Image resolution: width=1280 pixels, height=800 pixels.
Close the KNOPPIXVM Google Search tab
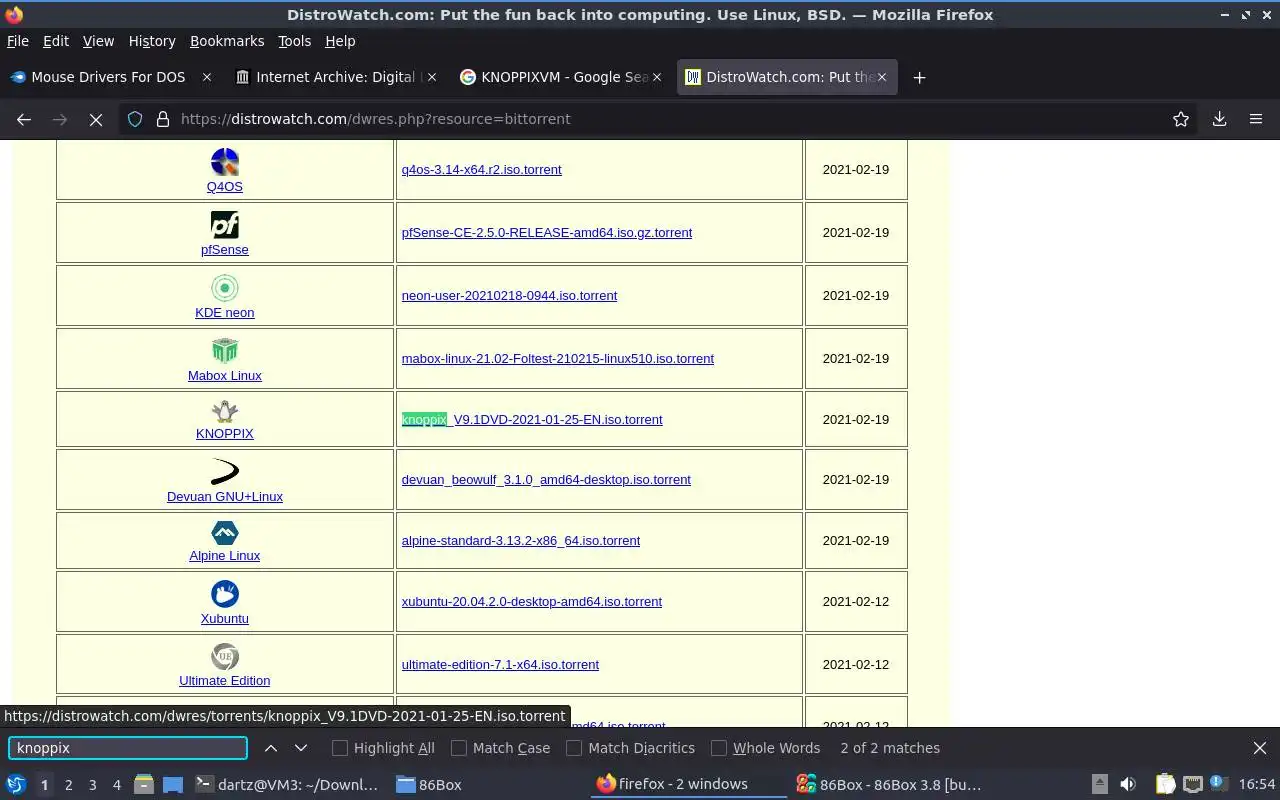tap(657, 77)
